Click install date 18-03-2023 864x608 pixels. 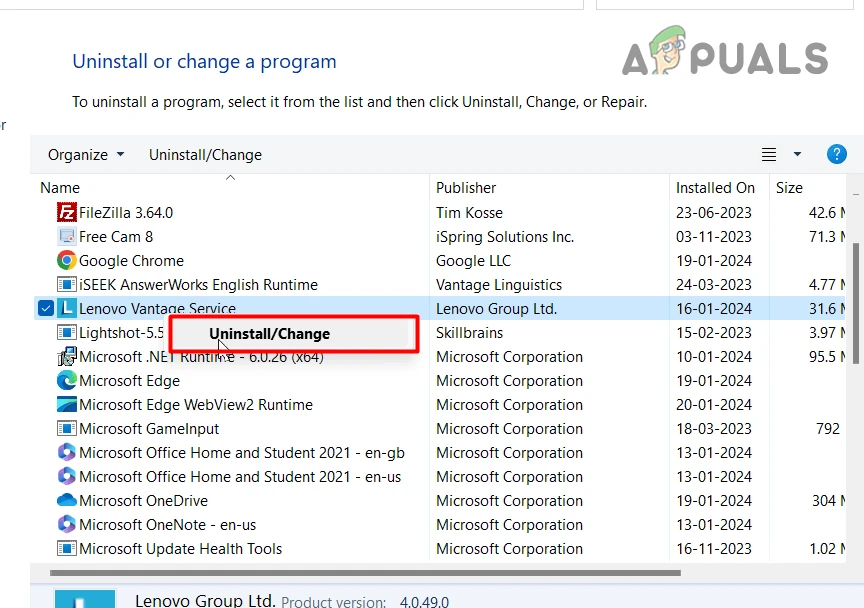coord(714,429)
